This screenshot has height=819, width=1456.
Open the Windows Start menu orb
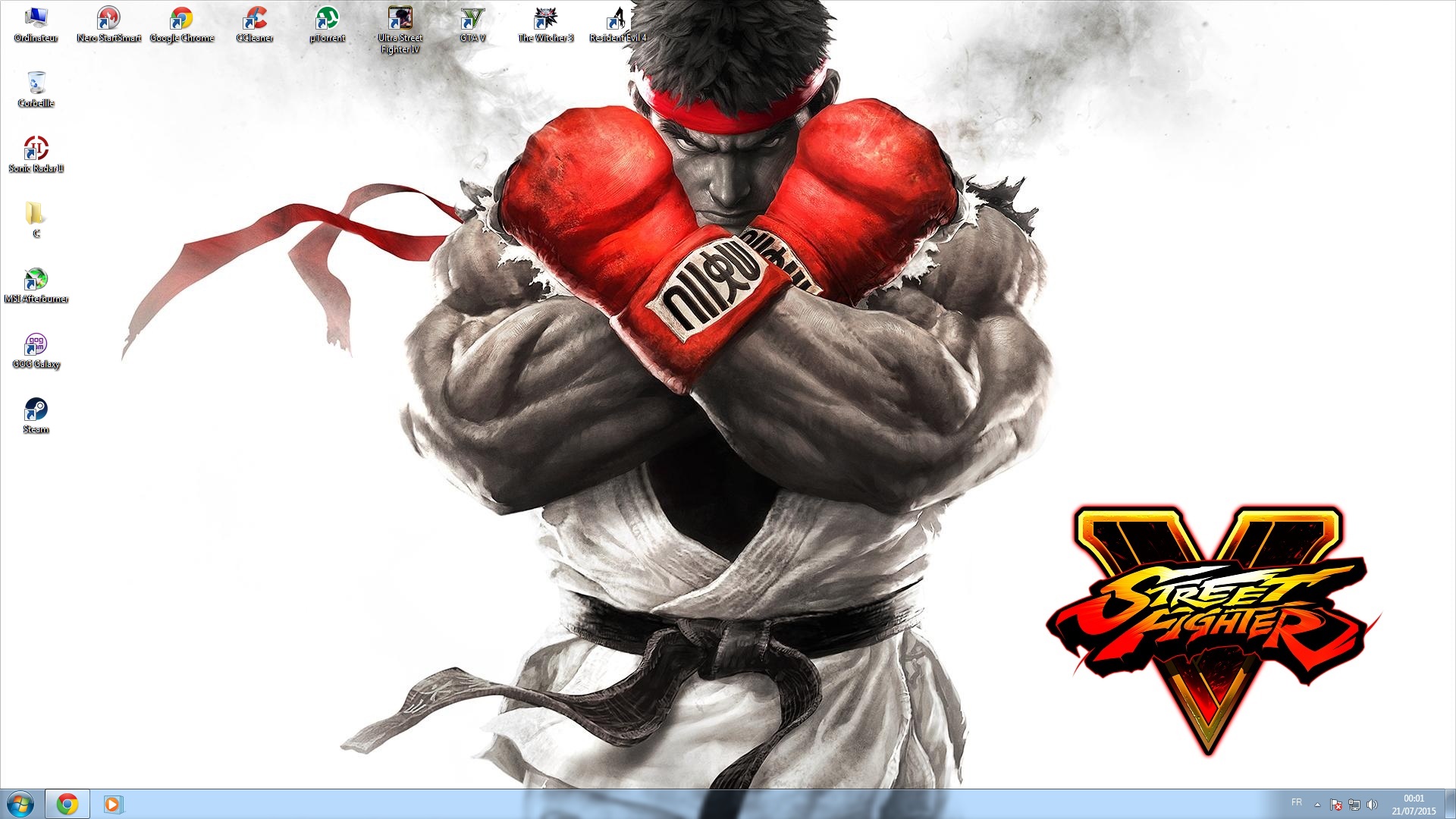point(20,804)
